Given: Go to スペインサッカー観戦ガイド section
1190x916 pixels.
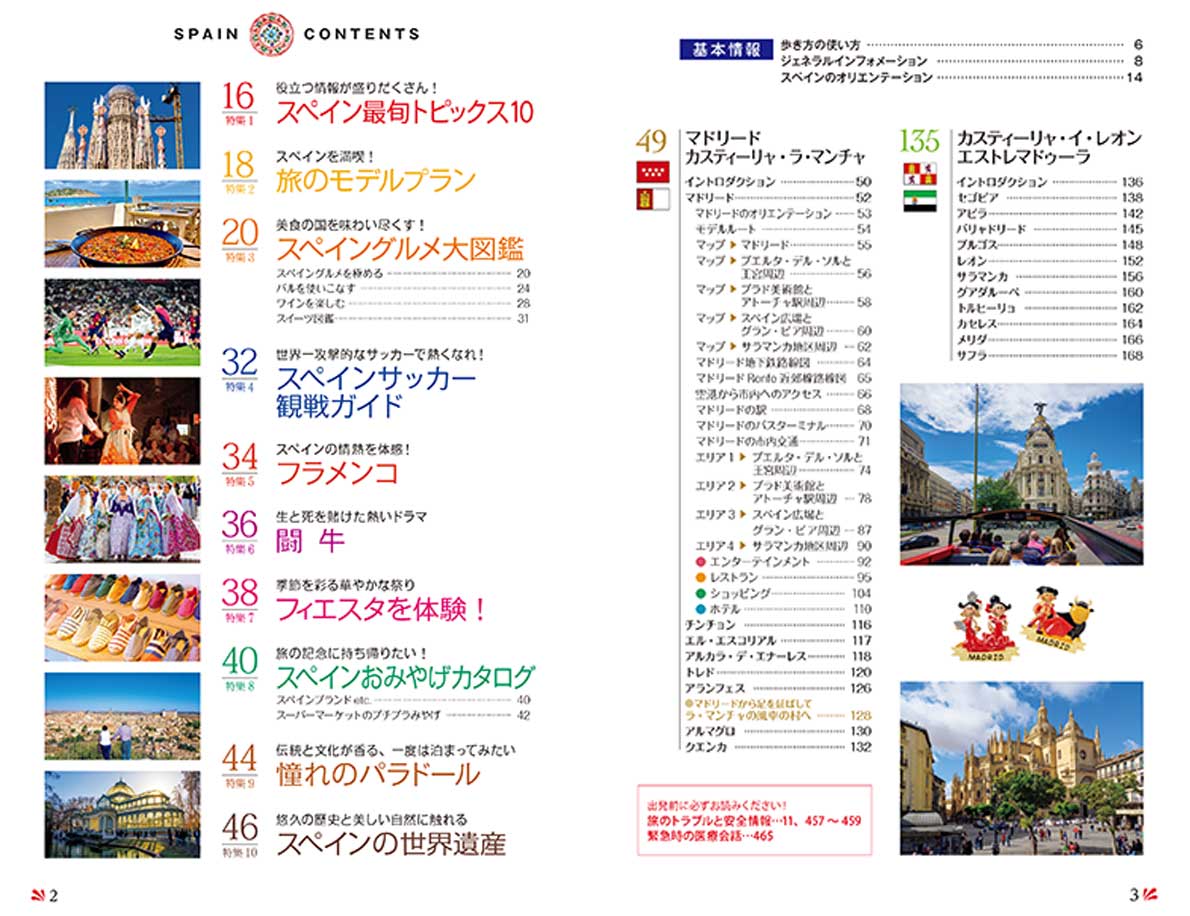Looking at the screenshot, I should (375, 392).
